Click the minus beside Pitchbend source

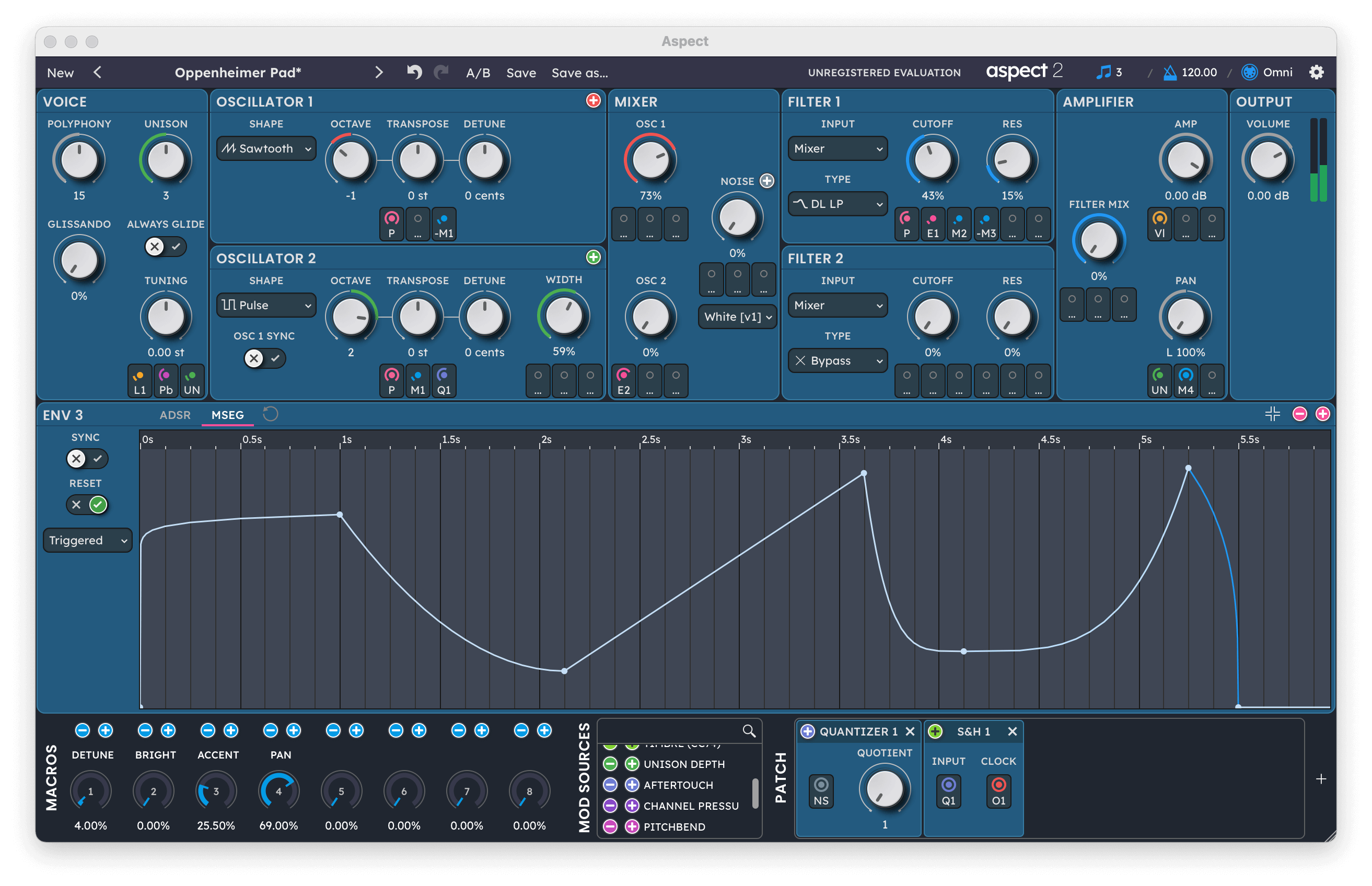point(610,826)
